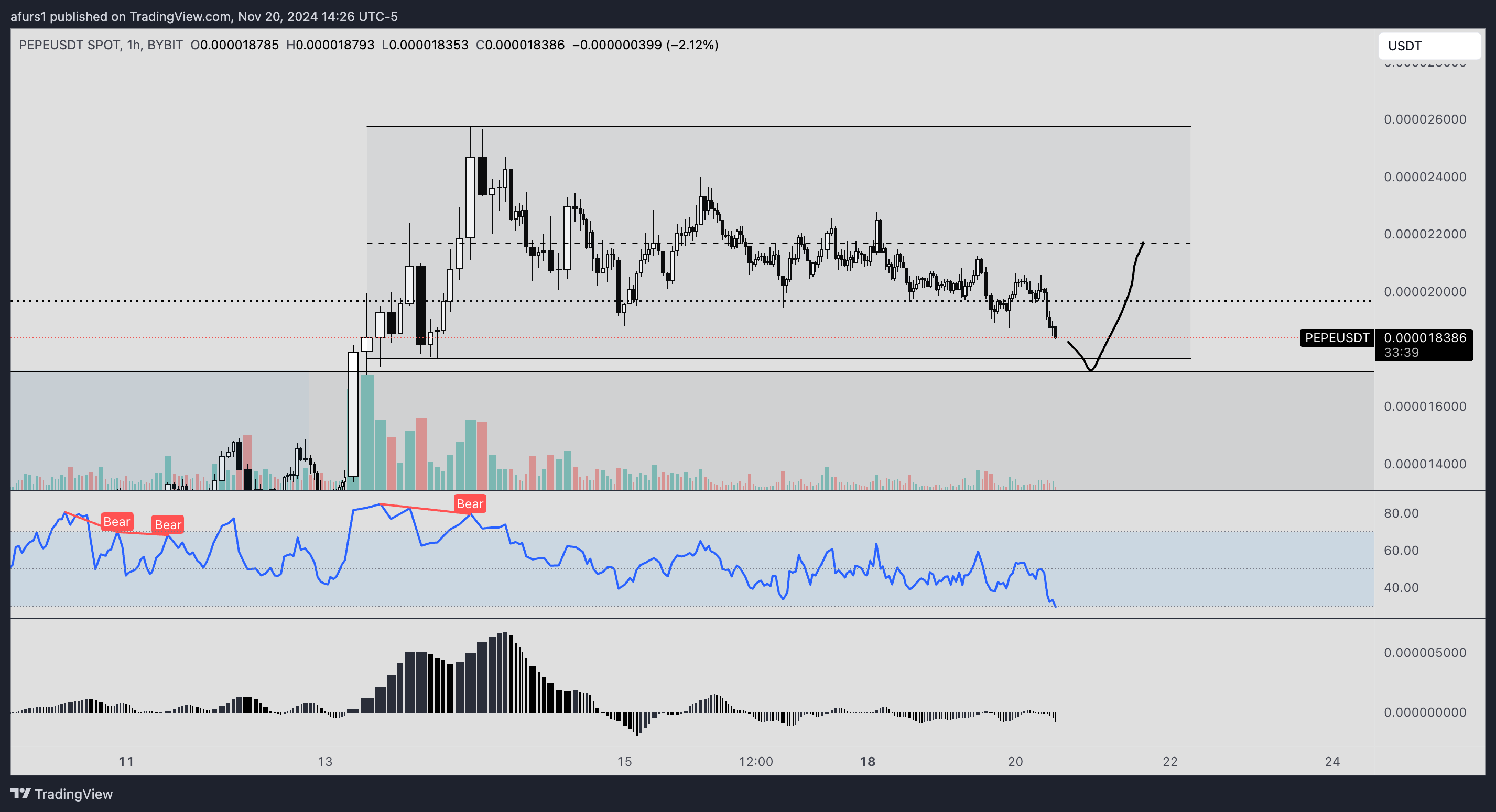Click date label 18 on time axis
Viewport: 1496px width, 812px height.
(x=868, y=762)
